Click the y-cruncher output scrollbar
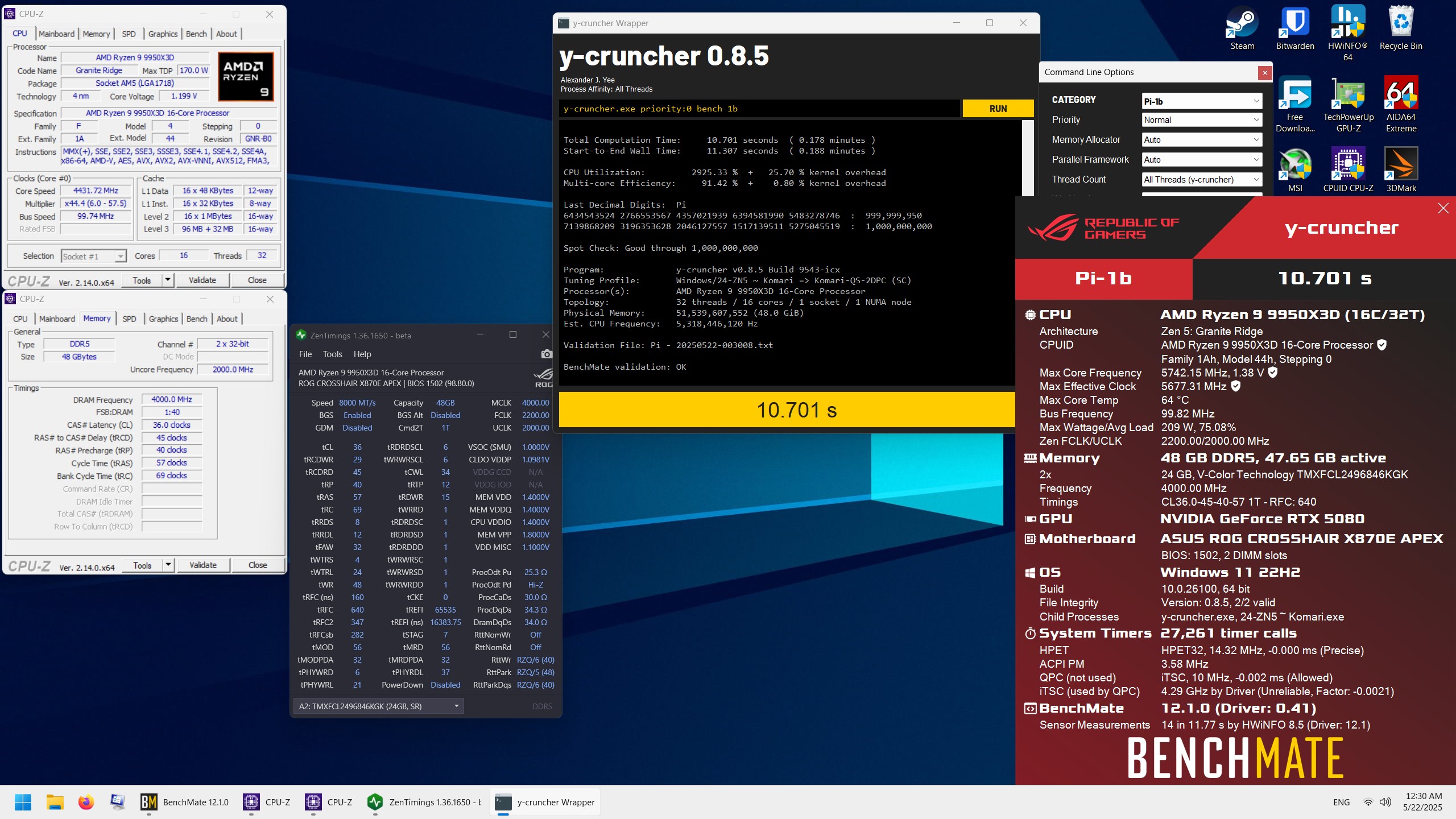 [1028, 158]
